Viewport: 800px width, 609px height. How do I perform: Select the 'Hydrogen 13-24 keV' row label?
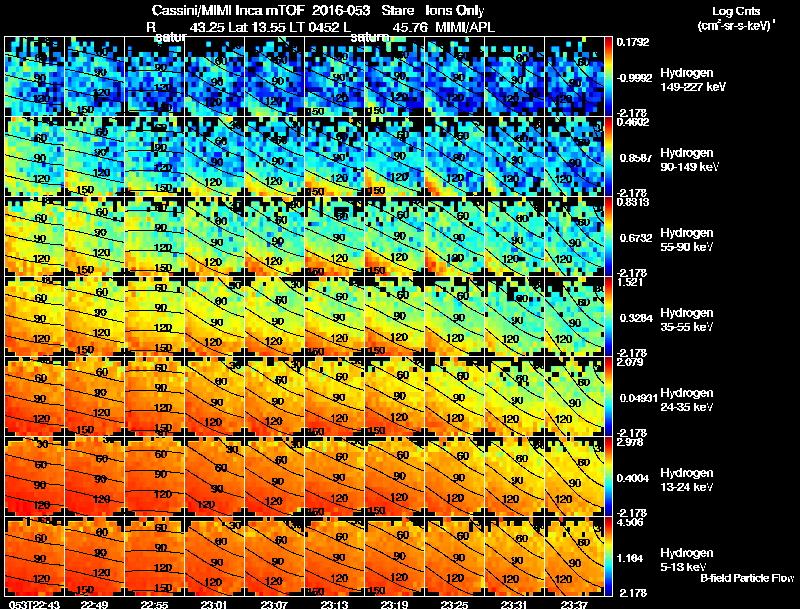coord(687,480)
